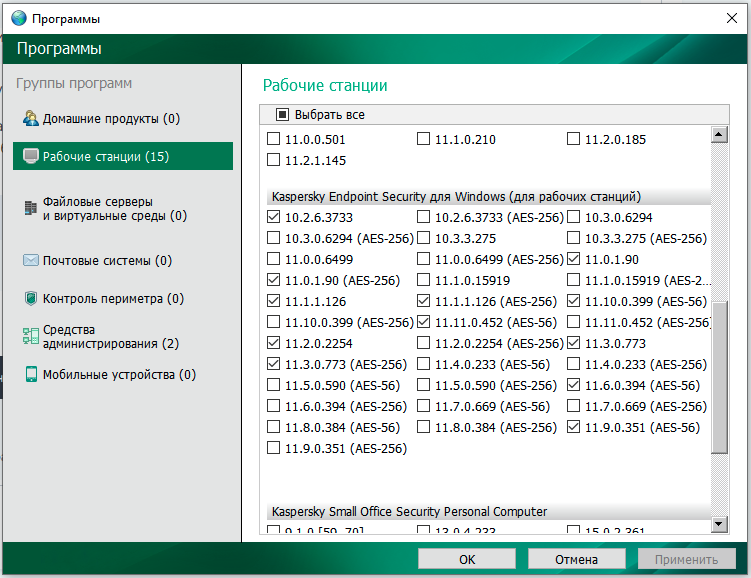
Task: Check 11.8.0.384 (AES-56)
Action: click(273, 427)
